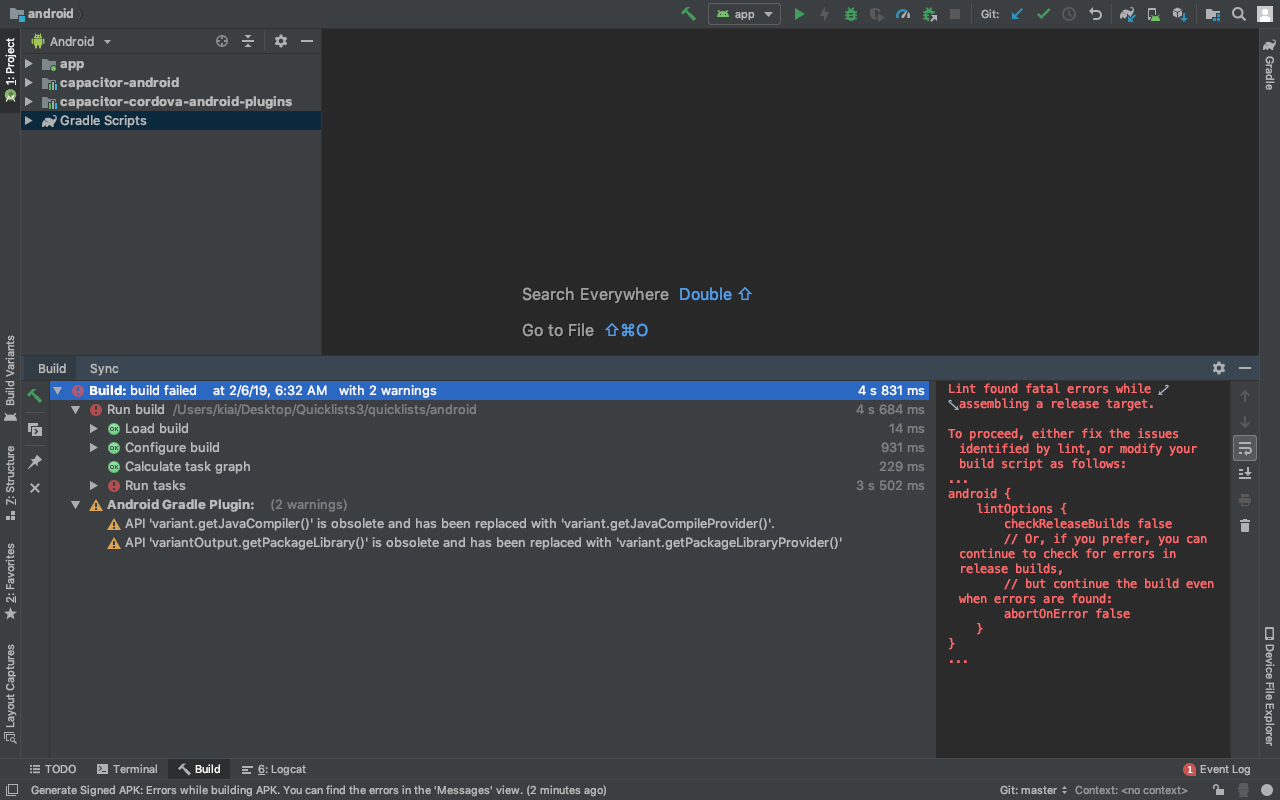Toggle soft-wrap in the build output panel
The height and width of the screenshot is (800, 1280).
pyautogui.click(x=1245, y=448)
